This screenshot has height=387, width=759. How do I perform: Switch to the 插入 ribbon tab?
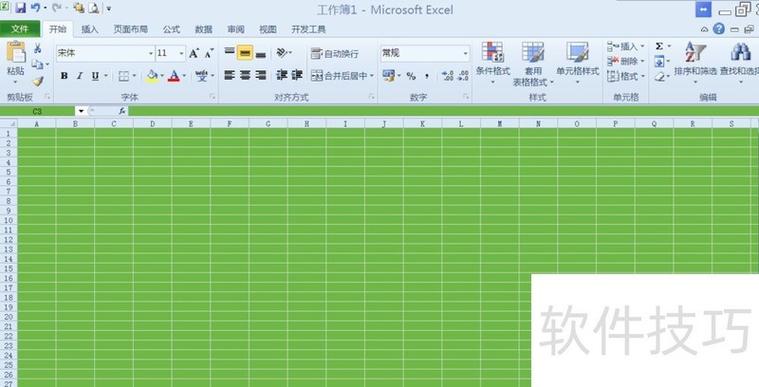point(90,30)
